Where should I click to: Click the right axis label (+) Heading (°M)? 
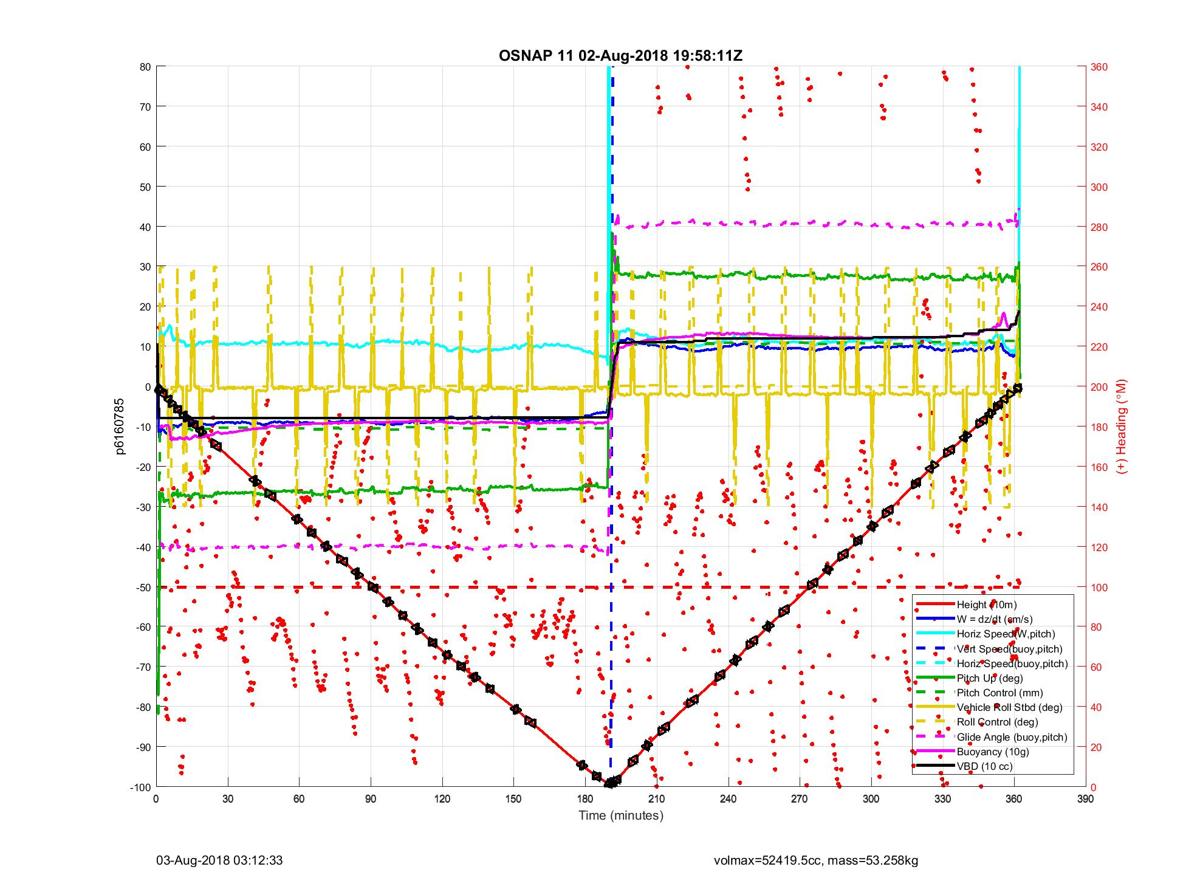pos(1121,427)
